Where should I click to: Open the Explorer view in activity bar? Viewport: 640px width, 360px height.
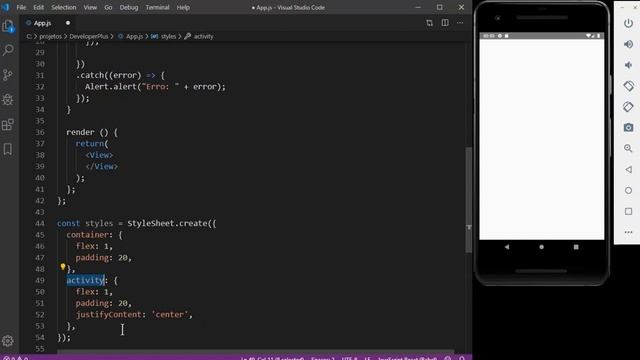[x=8, y=27]
